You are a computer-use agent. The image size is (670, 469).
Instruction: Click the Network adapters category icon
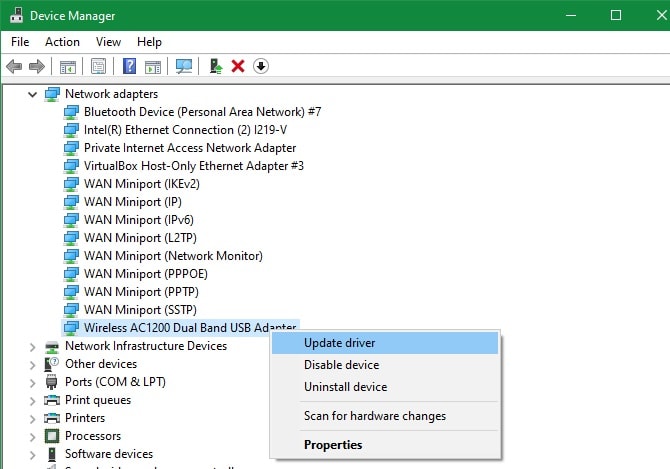(52, 94)
